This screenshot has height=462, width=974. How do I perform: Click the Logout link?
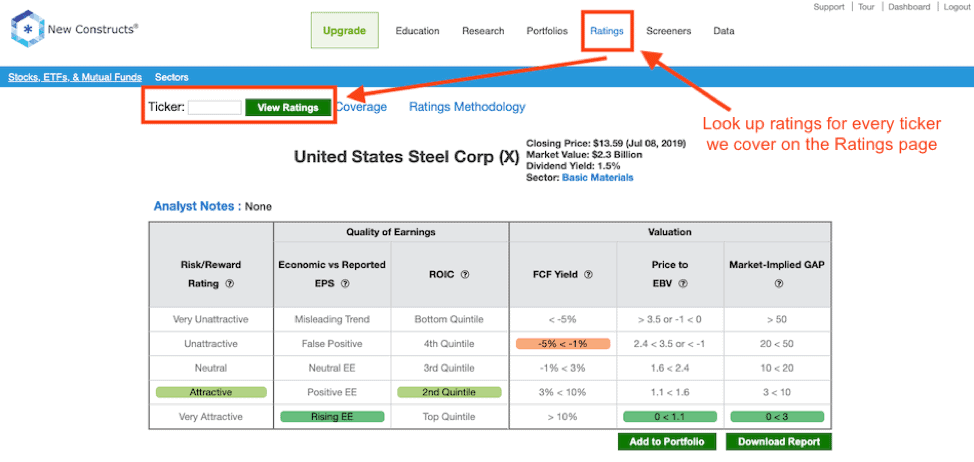point(957,7)
